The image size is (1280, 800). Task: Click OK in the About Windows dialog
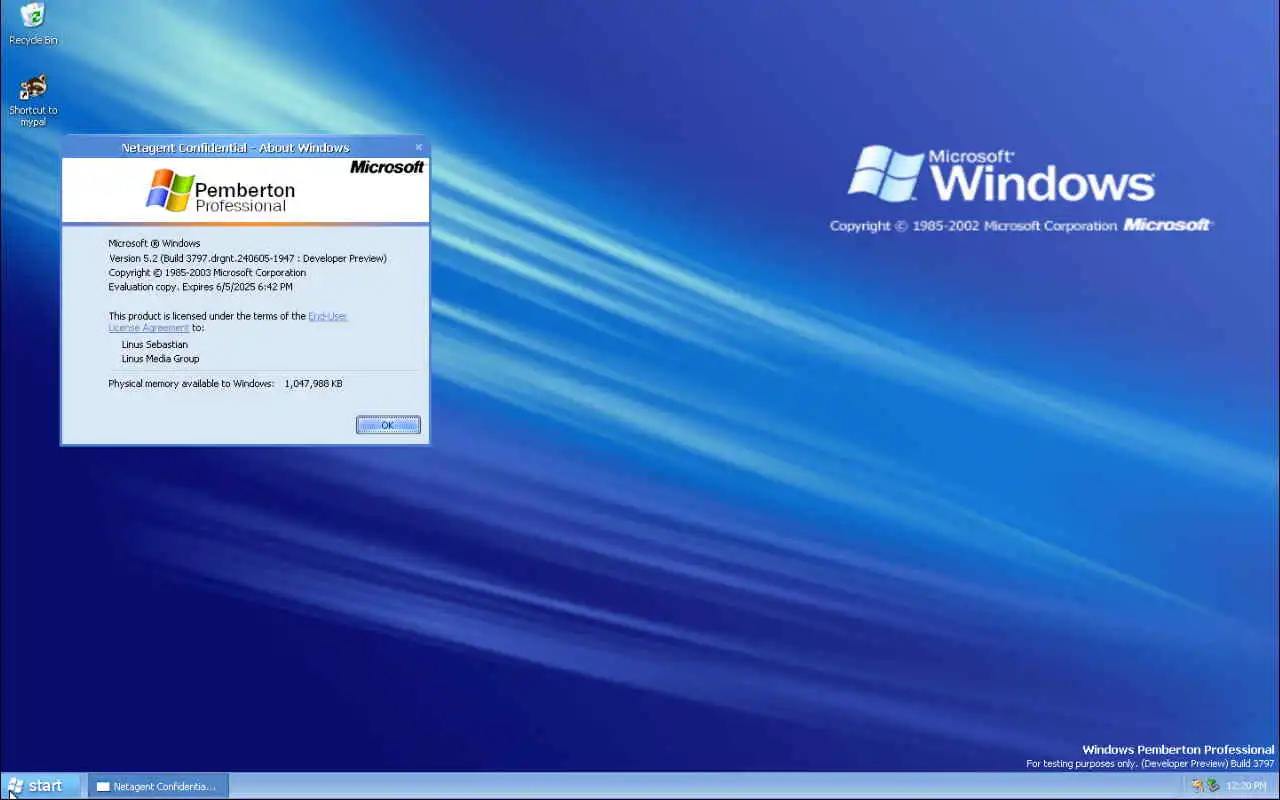click(388, 425)
